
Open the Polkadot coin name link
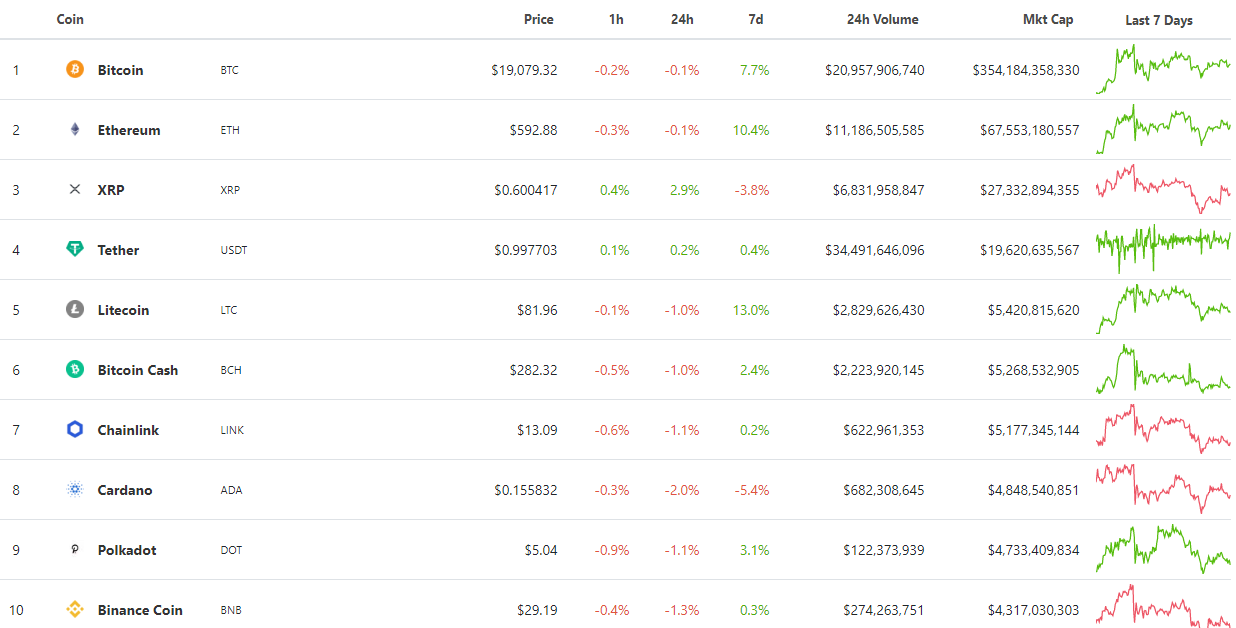(x=127, y=550)
